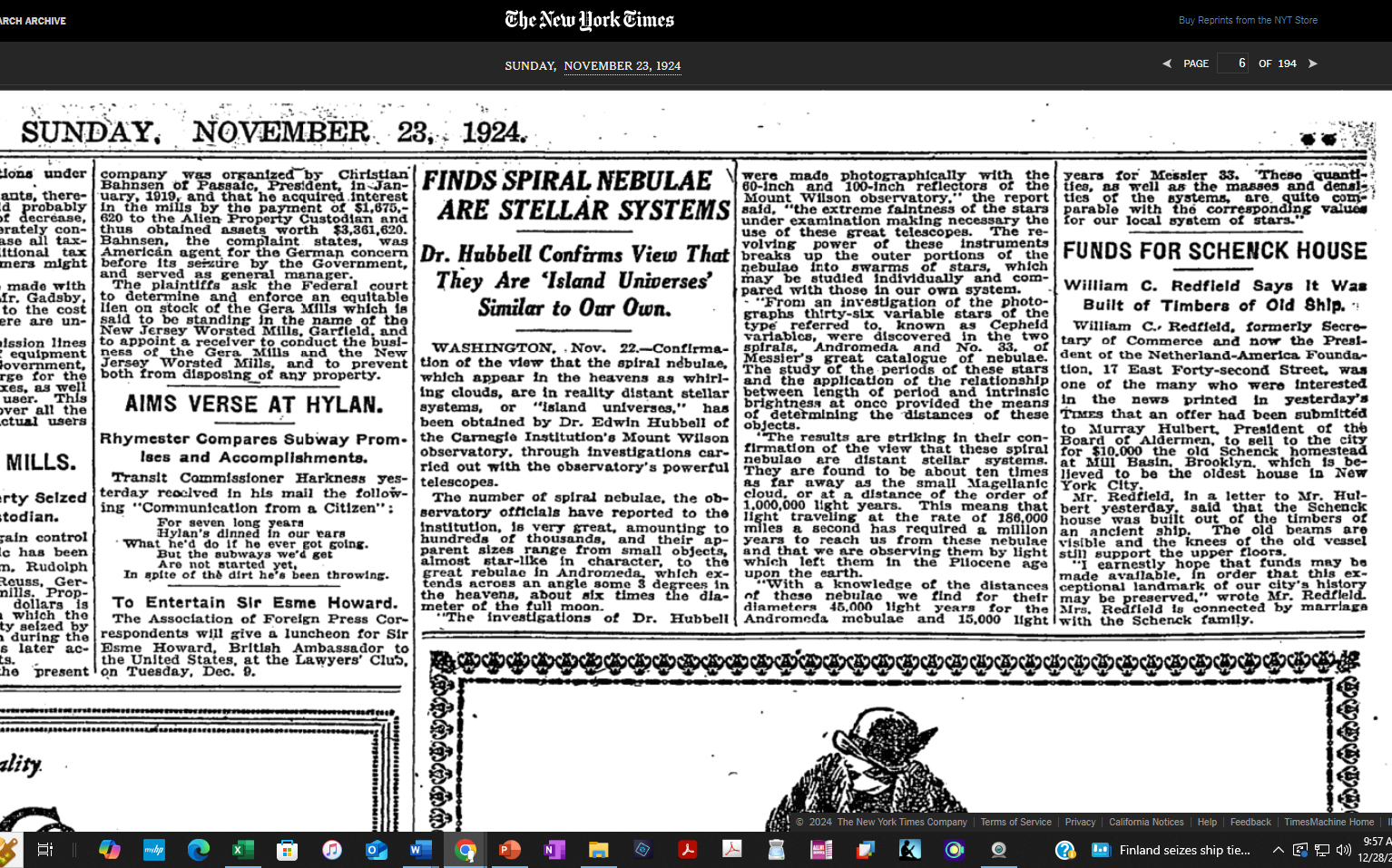
Task: Click the taskbar clock showing 9:57
Action: click(x=1374, y=850)
